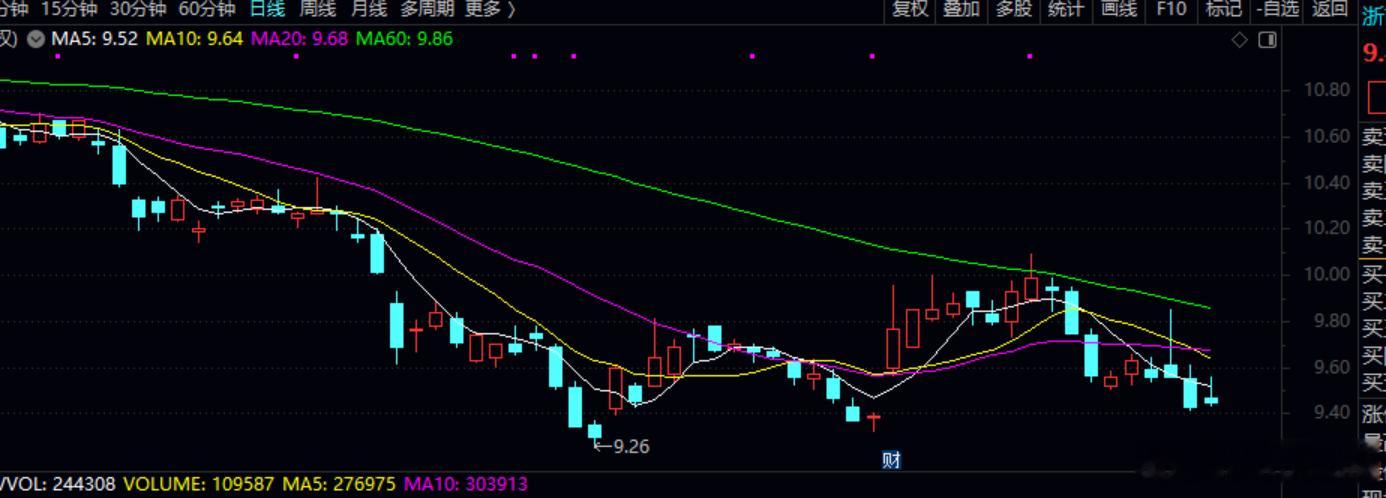Switch to the 60分钟 chart period
Image resolution: width=1386 pixels, height=498 pixels.
tap(206, 9)
